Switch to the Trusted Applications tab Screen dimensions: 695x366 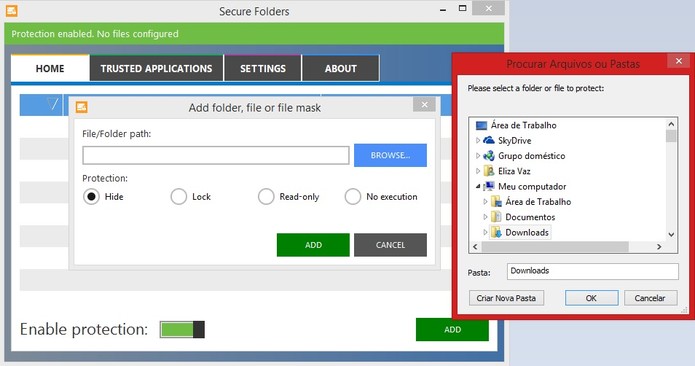point(156,69)
